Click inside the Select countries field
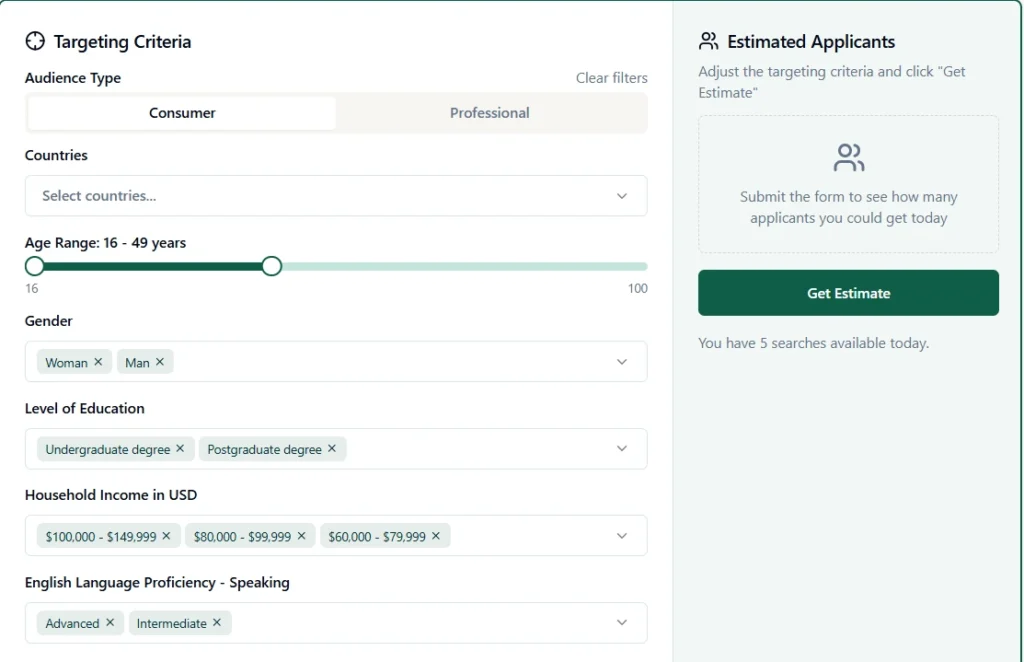This screenshot has height=662, width=1024. point(300,196)
